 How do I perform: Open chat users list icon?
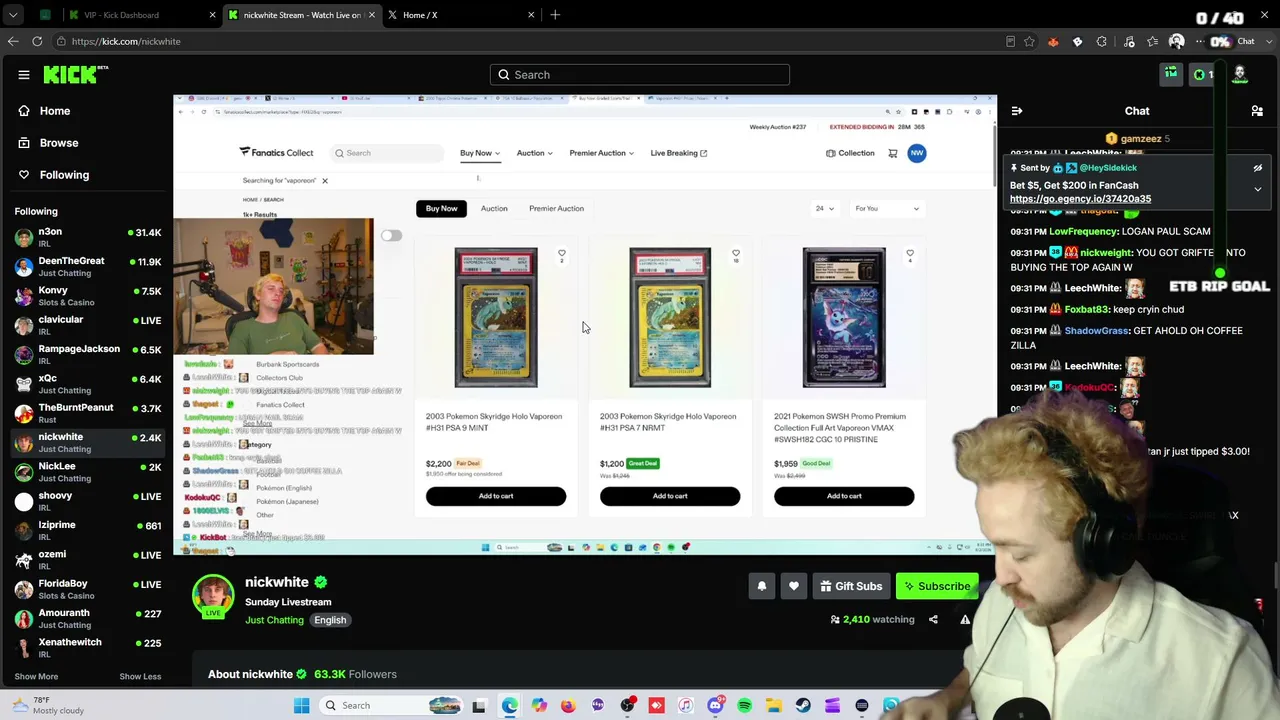[1257, 111]
